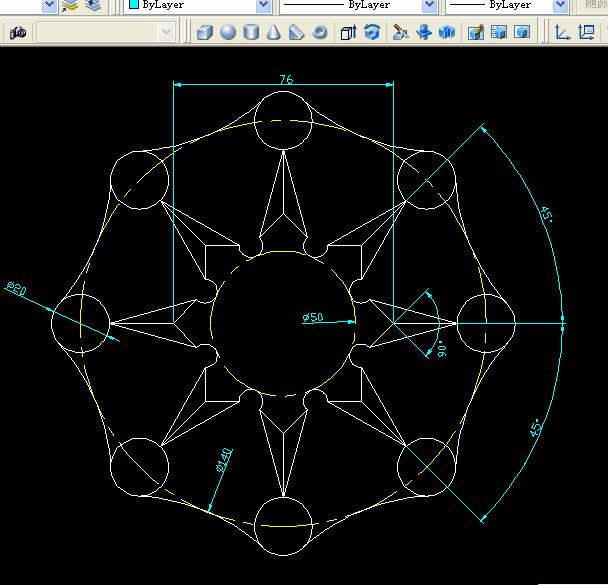Select the ø140 diameter dimension text
Viewport: 608px width, 585px height.
point(225,461)
